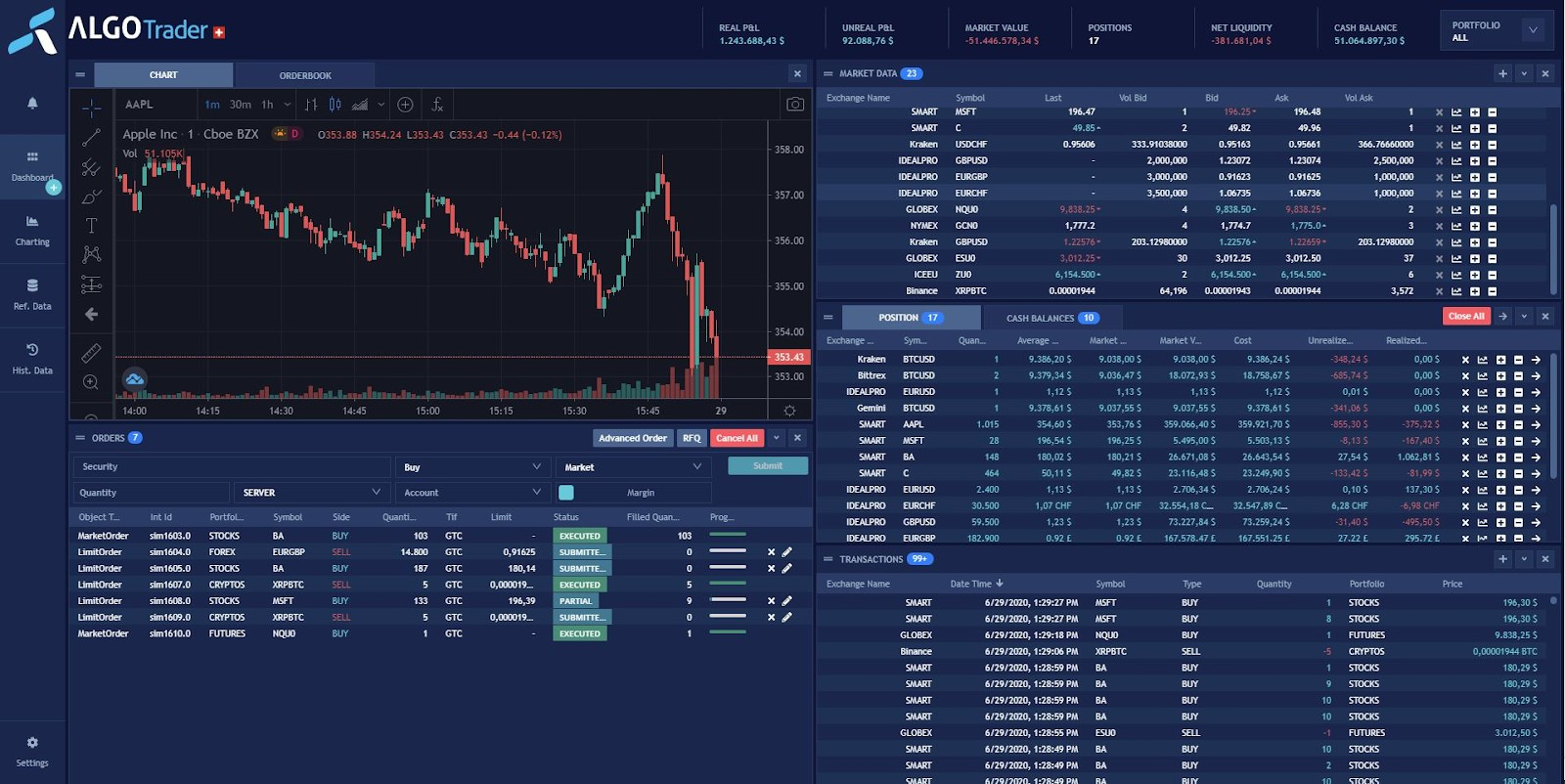This screenshot has width=1565, height=784.
Task: Click plus icon on NQU0 Market Data row
Action: pyautogui.click(x=1475, y=209)
